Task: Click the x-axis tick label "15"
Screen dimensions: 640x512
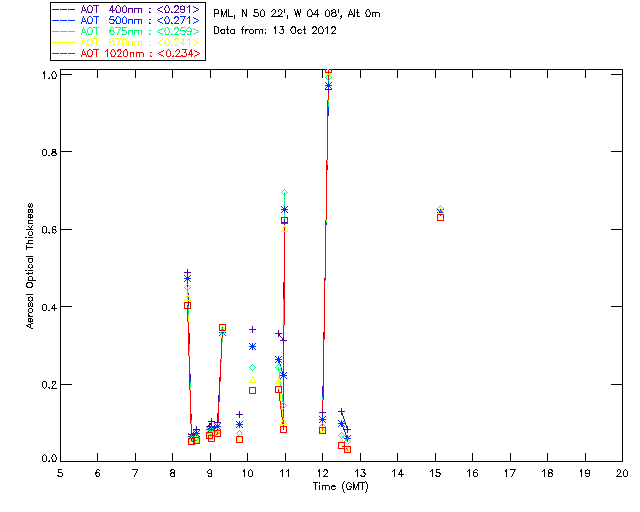Action: tap(435, 473)
